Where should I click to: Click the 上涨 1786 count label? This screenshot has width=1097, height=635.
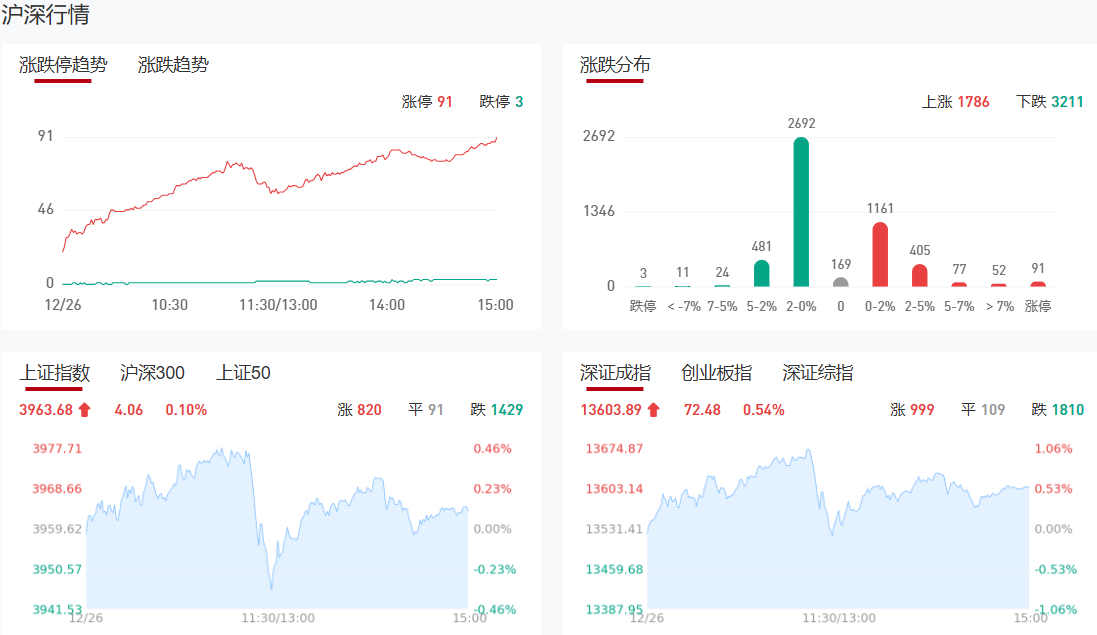coord(955,102)
